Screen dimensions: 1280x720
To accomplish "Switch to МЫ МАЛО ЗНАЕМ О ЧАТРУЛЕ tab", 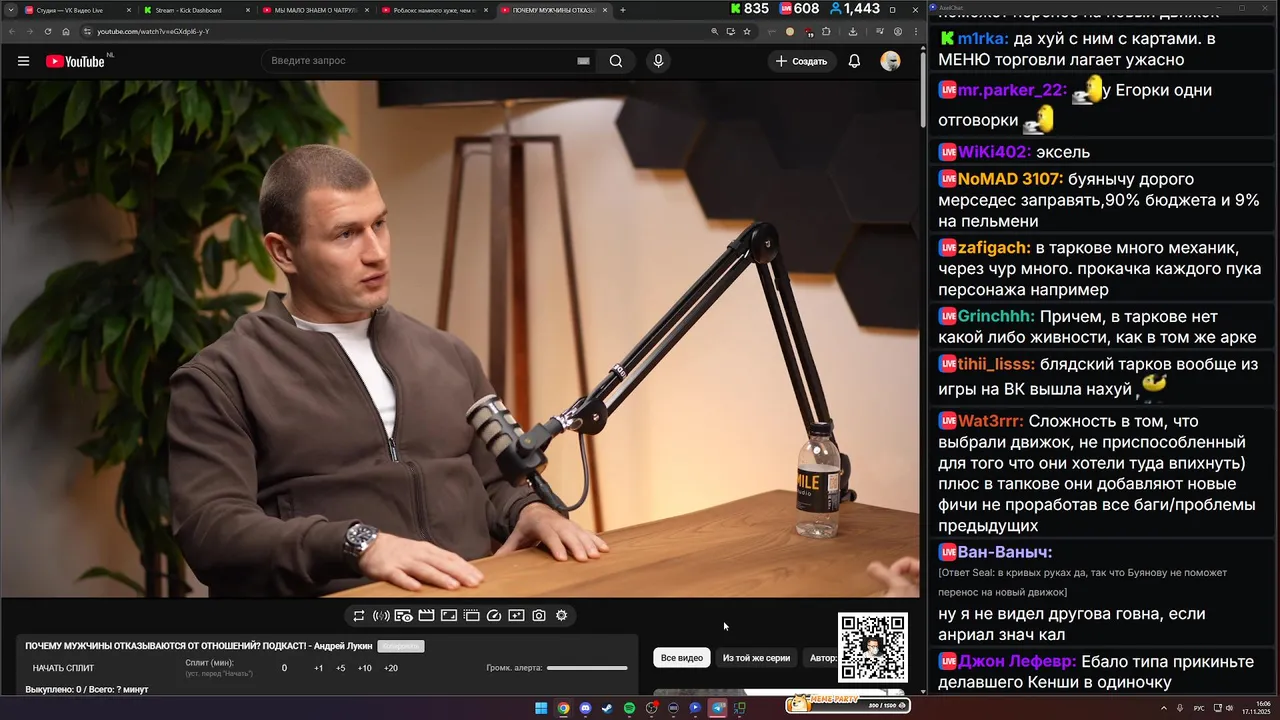I will tap(315, 10).
